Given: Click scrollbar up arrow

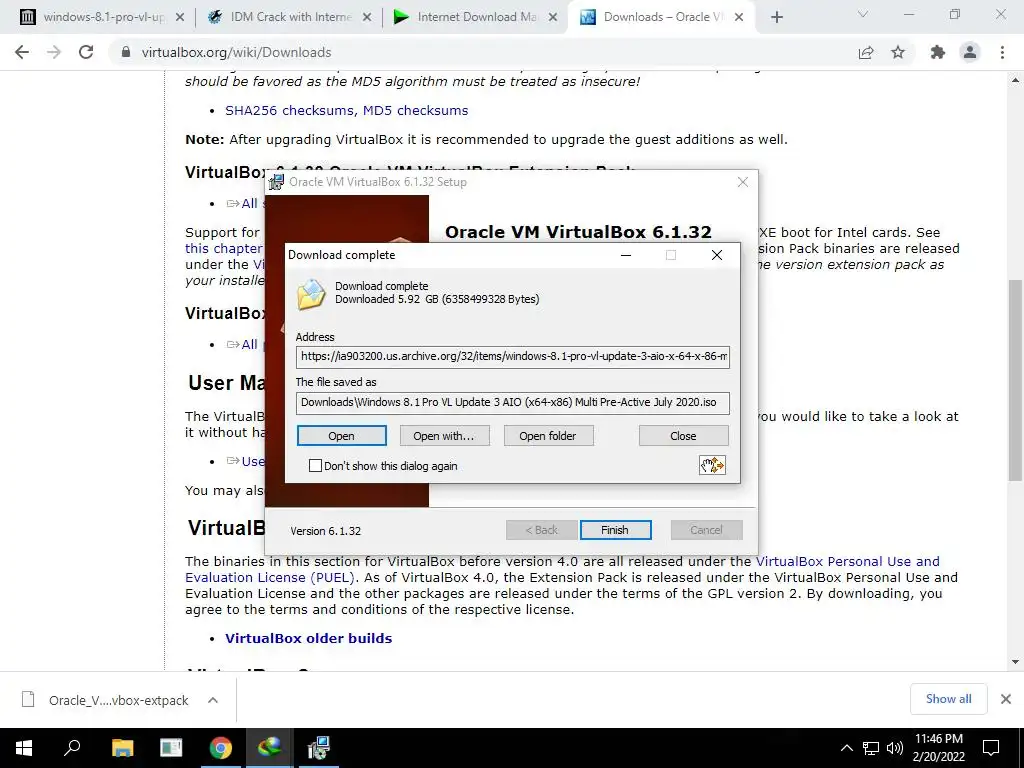Looking at the screenshot, I should click(1016, 80).
